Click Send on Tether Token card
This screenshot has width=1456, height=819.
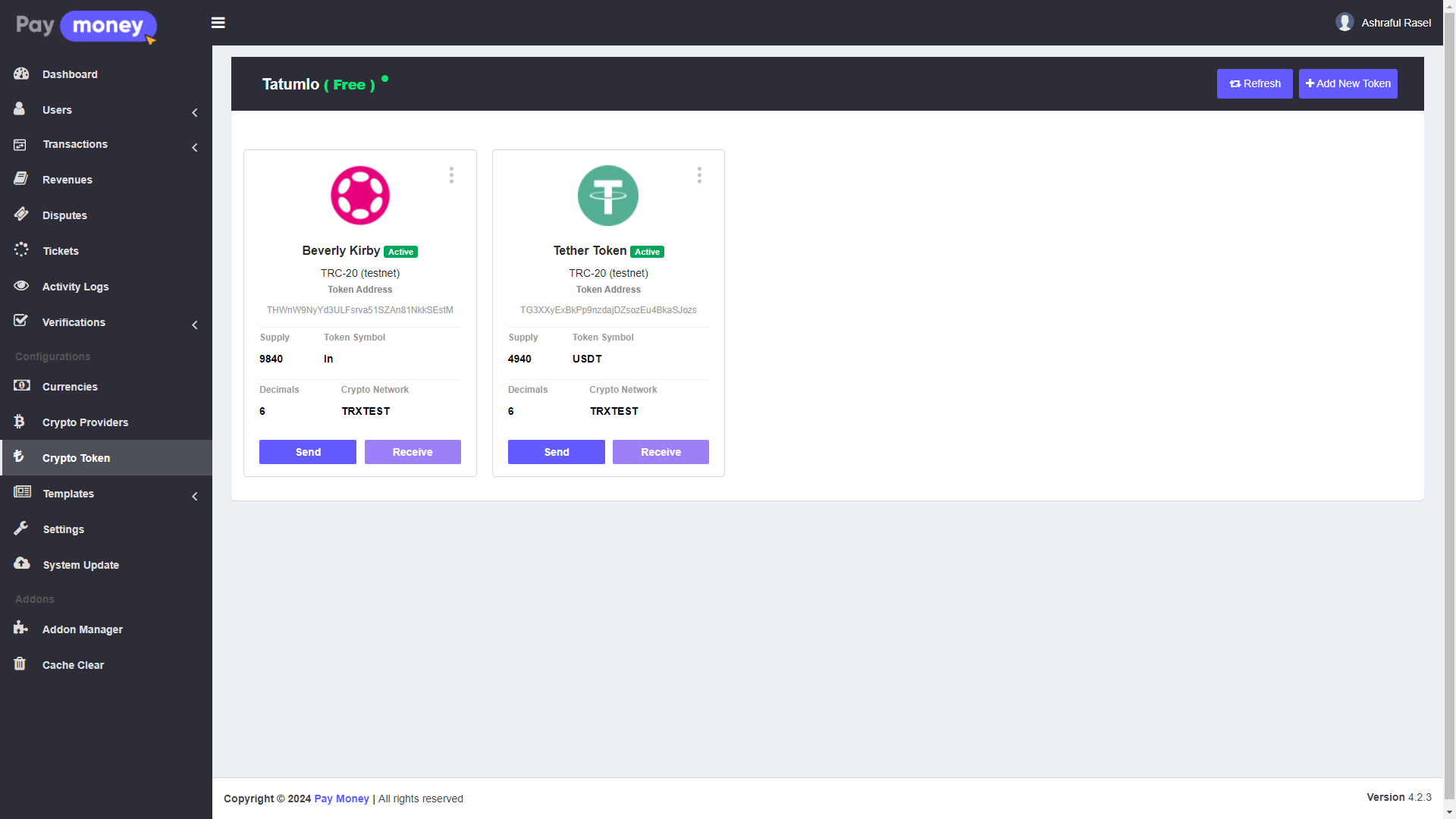tap(556, 452)
